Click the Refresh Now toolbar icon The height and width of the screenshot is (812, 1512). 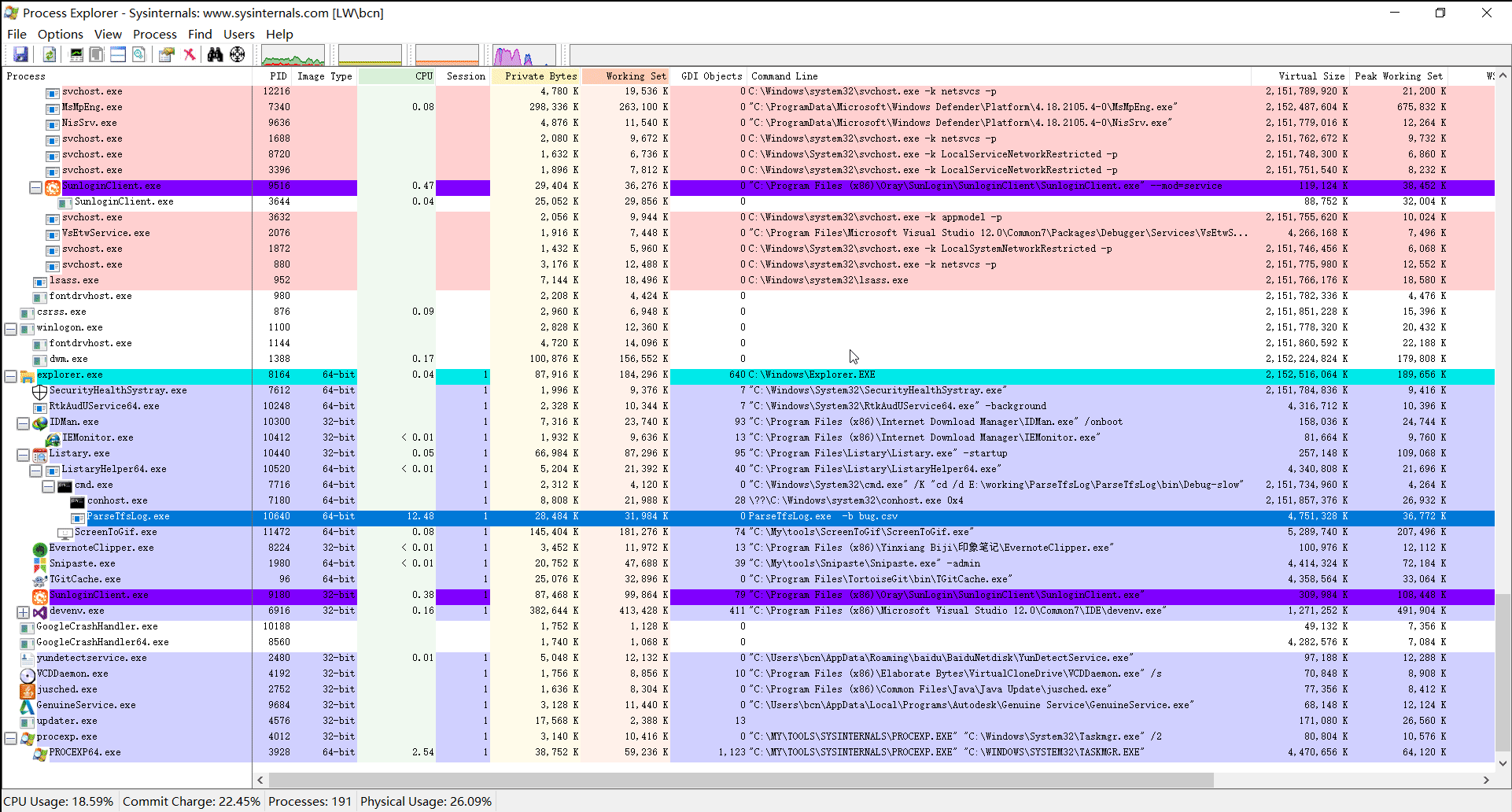[x=50, y=54]
